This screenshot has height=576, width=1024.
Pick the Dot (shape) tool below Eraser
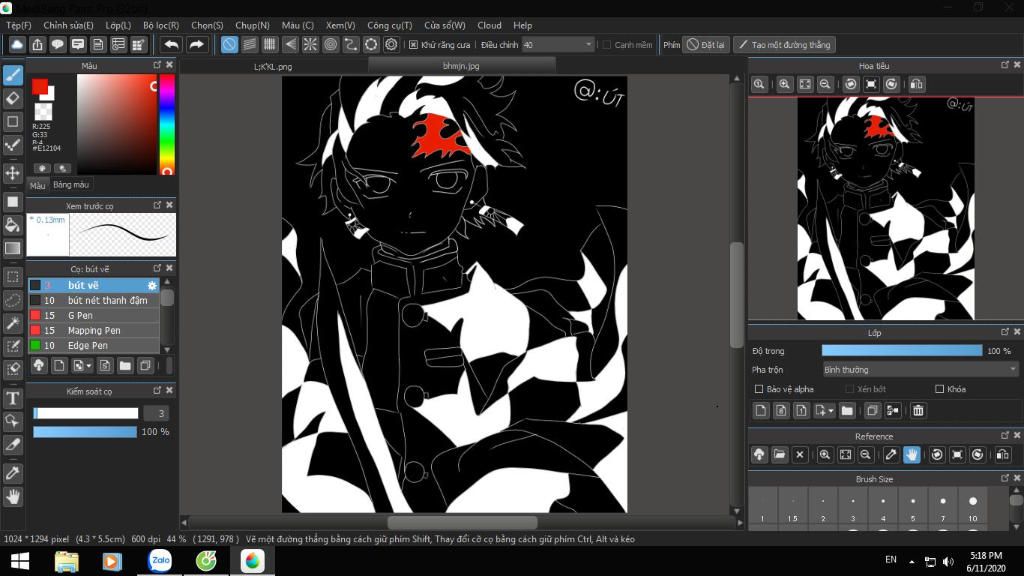tap(12, 121)
